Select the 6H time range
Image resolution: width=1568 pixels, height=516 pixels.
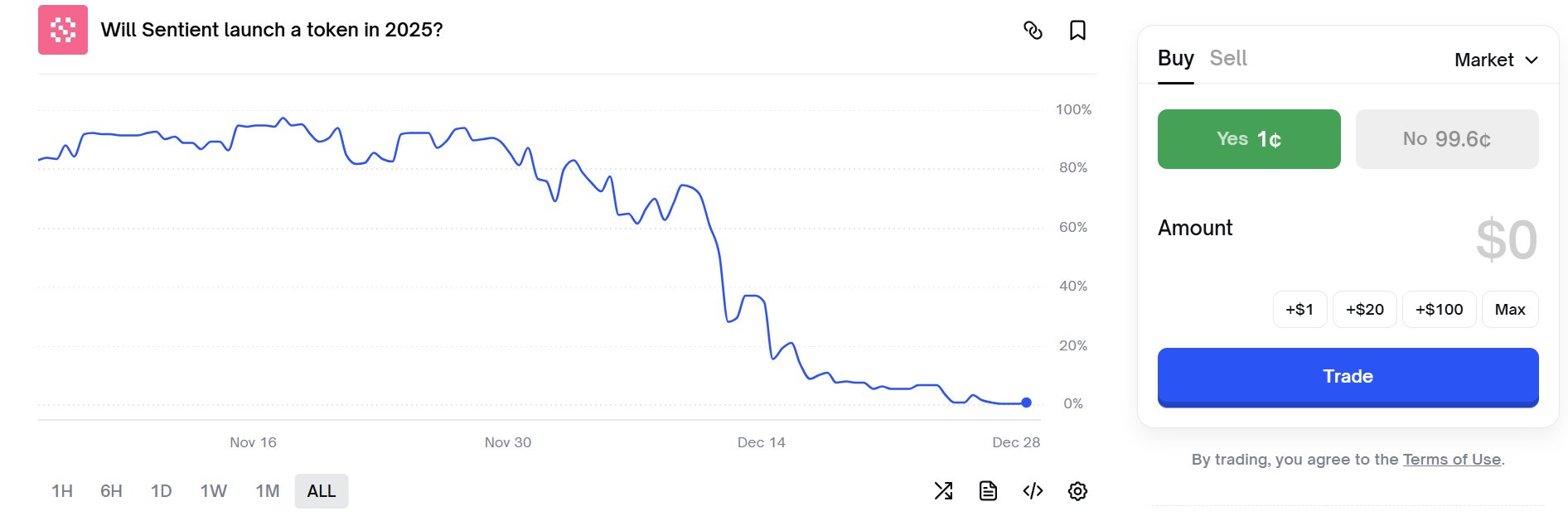pos(111,491)
